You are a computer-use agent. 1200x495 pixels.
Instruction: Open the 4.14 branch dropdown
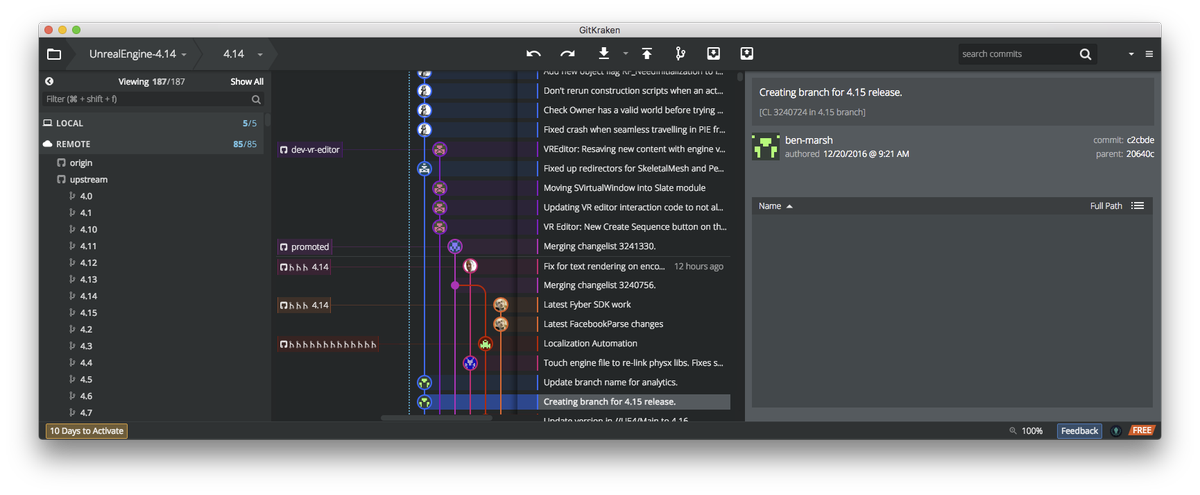coord(243,54)
